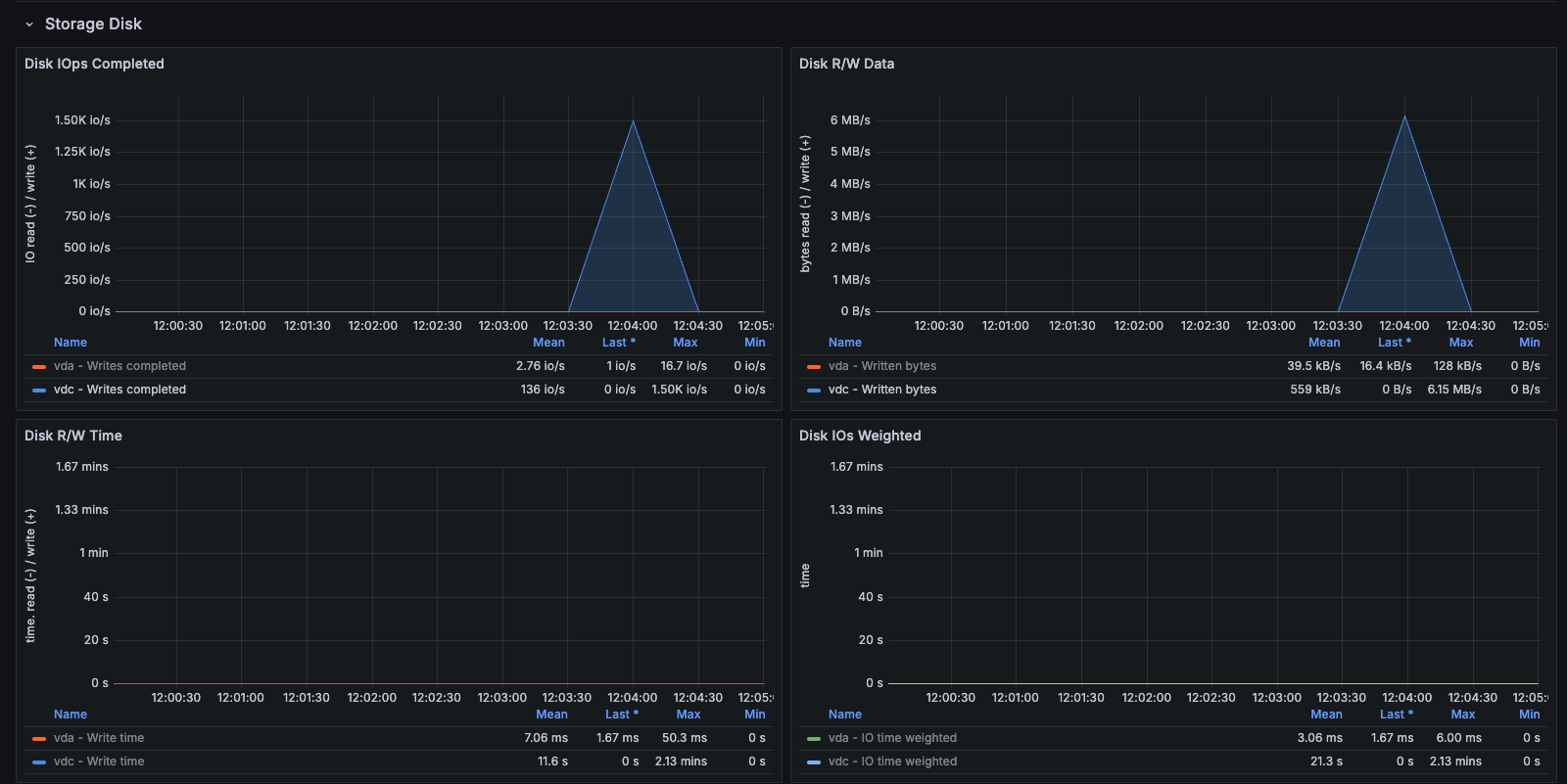The height and width of the screenshot is (784, 1567).
Task: Toggle the vda - Written bytes series label
Action: tap(882, 366)
